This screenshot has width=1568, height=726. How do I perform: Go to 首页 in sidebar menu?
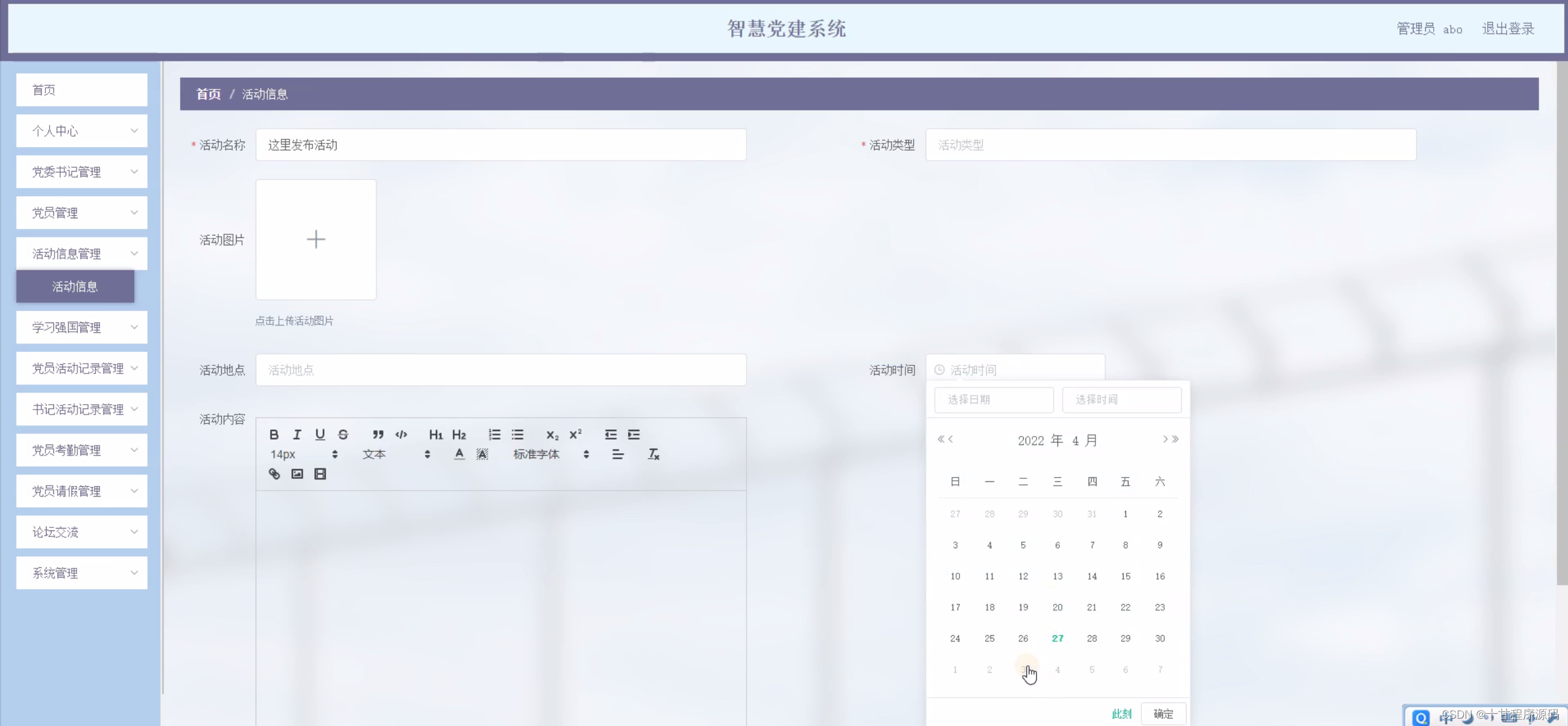(x=82, y=90)
